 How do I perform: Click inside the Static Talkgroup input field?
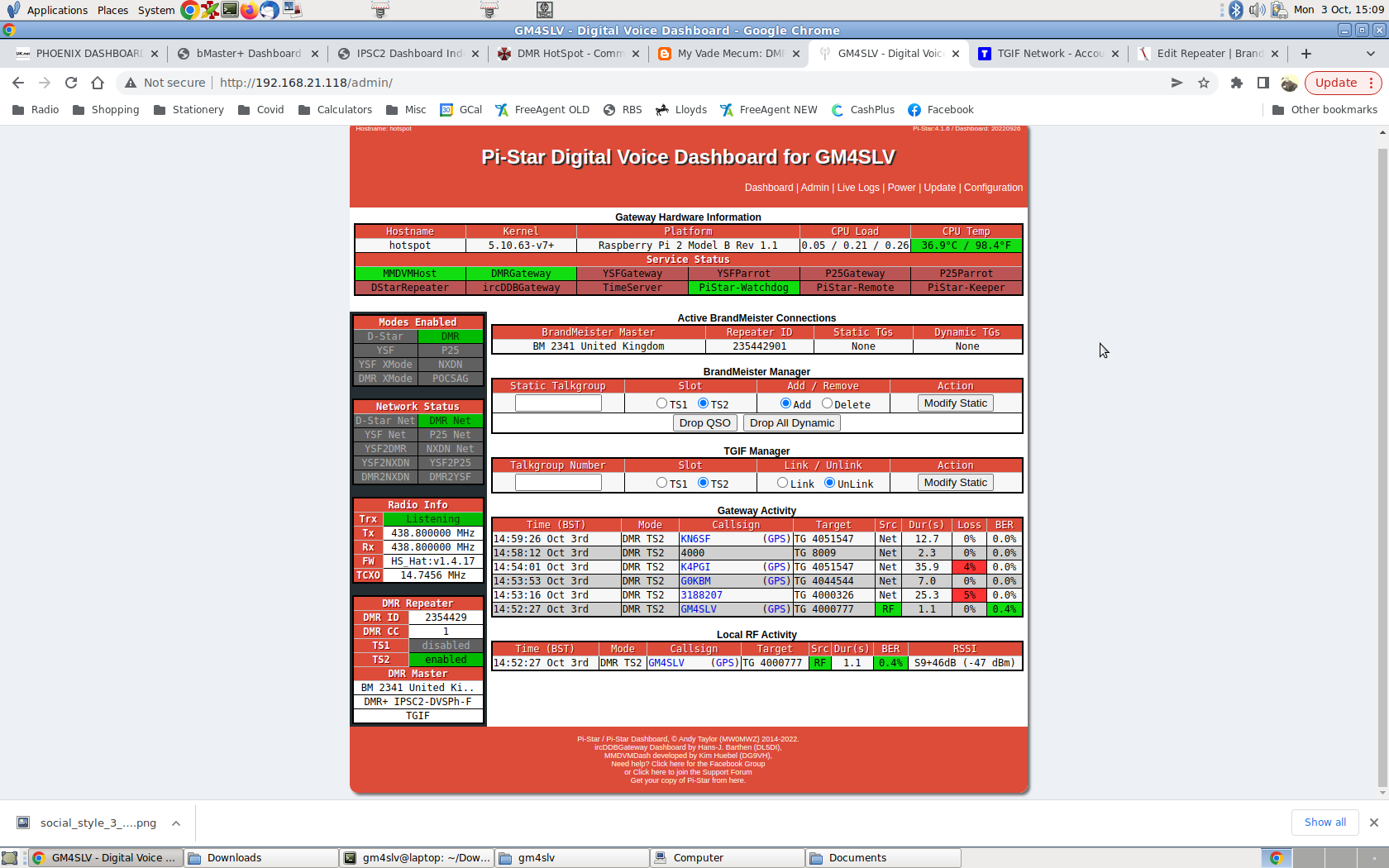[x=558, y=403]
